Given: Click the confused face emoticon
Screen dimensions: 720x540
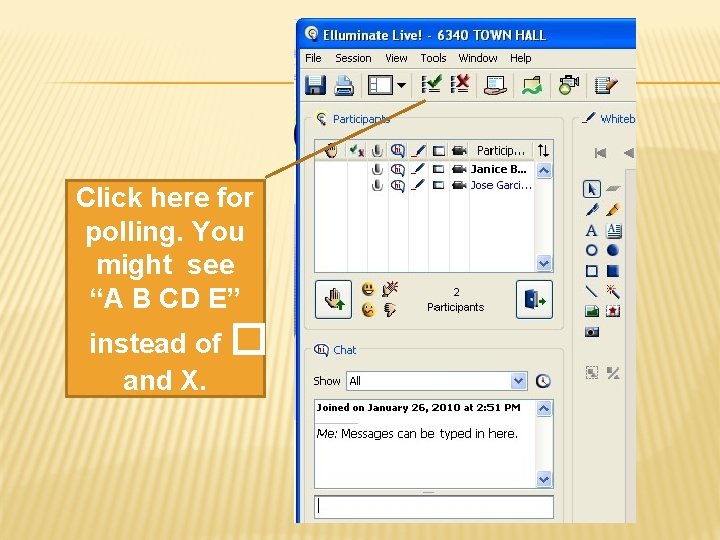Looking at the screenshot, I should [368, 310].
